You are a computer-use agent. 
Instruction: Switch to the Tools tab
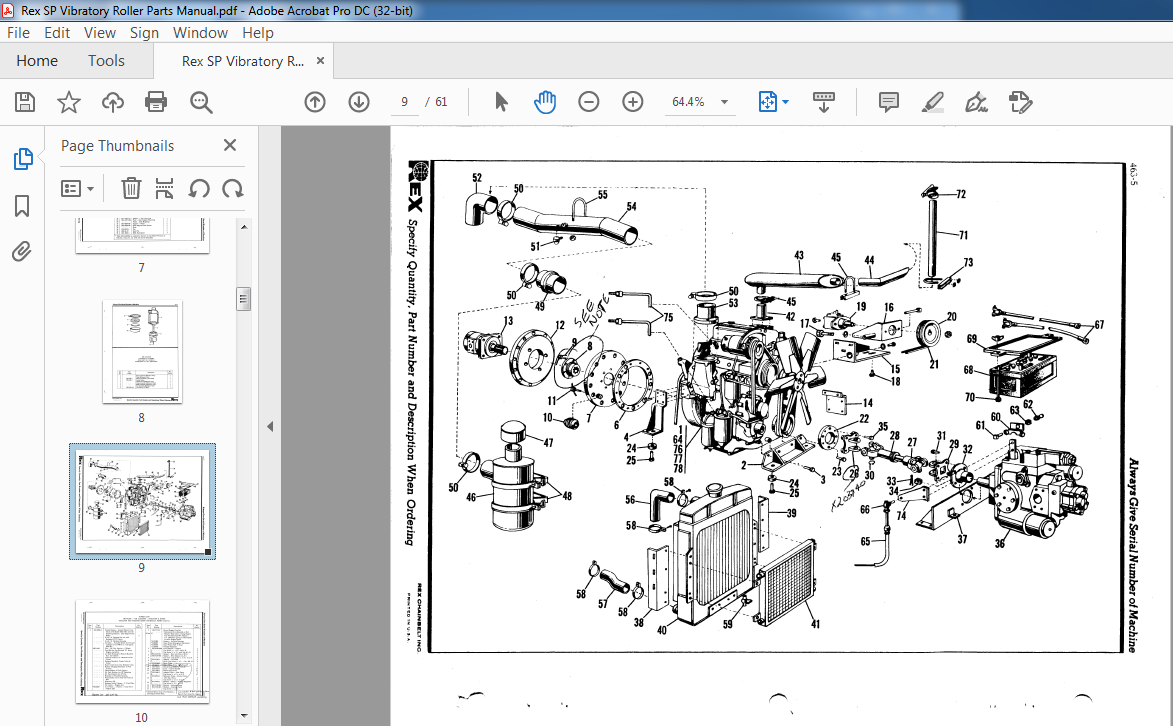(106, 61)
